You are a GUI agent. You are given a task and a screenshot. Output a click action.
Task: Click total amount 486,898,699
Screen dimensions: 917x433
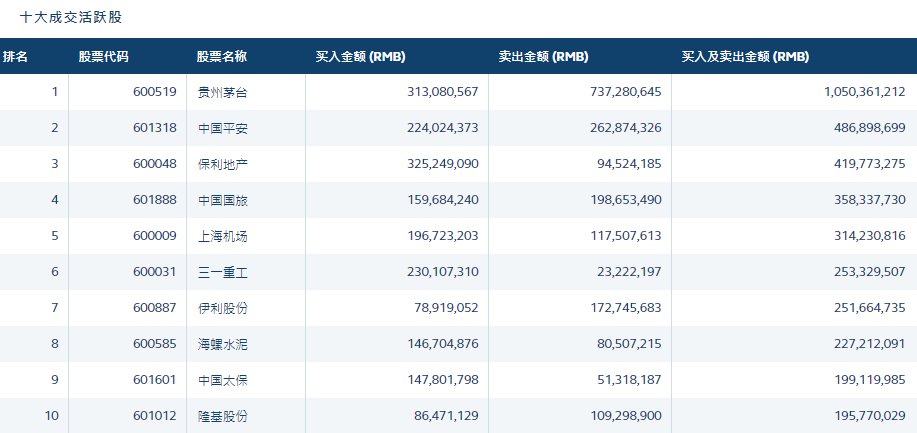(870, 128)
